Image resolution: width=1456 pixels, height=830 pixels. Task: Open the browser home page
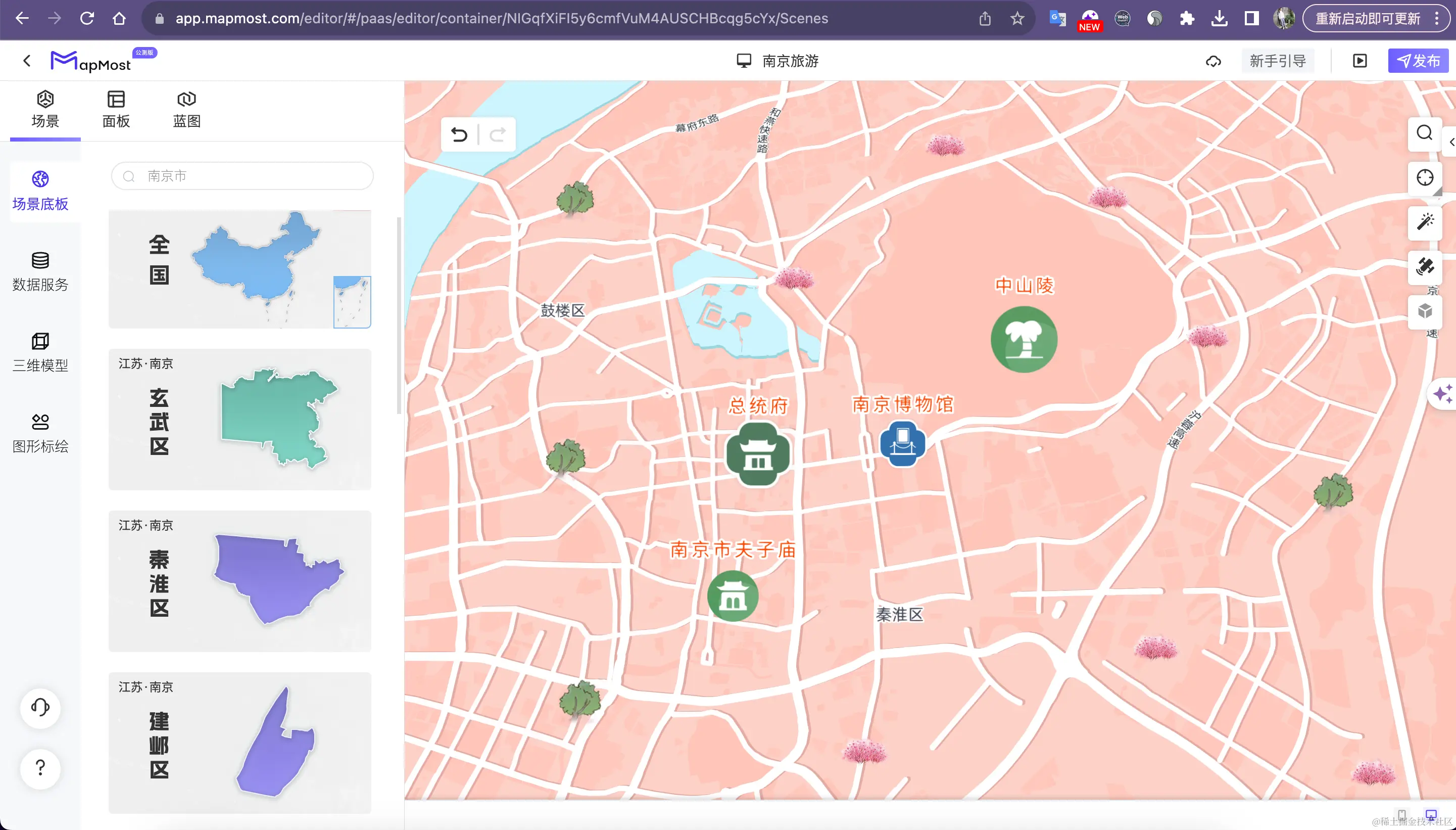(119, 18)
